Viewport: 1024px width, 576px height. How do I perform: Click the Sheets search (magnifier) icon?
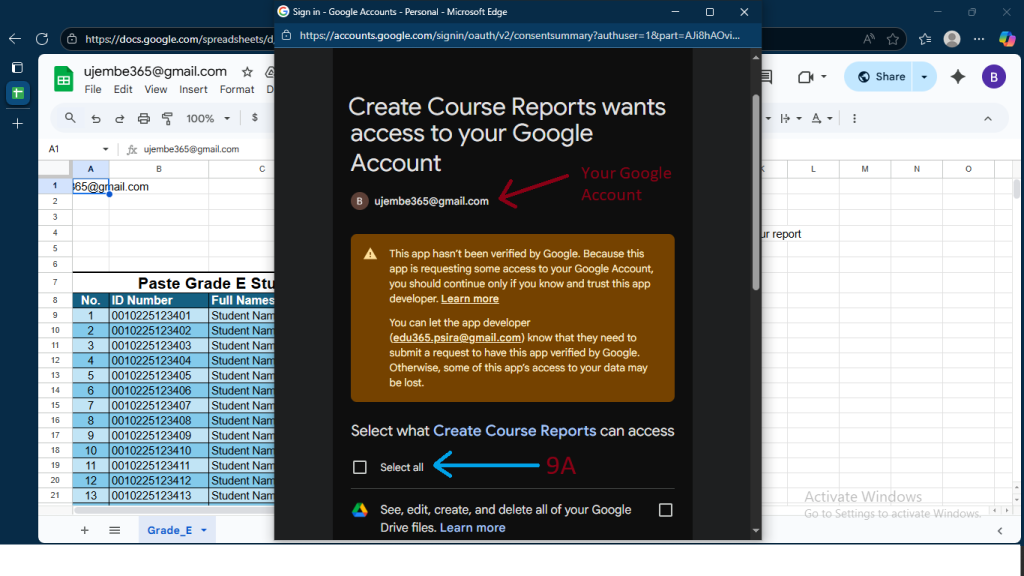(70, 118)
